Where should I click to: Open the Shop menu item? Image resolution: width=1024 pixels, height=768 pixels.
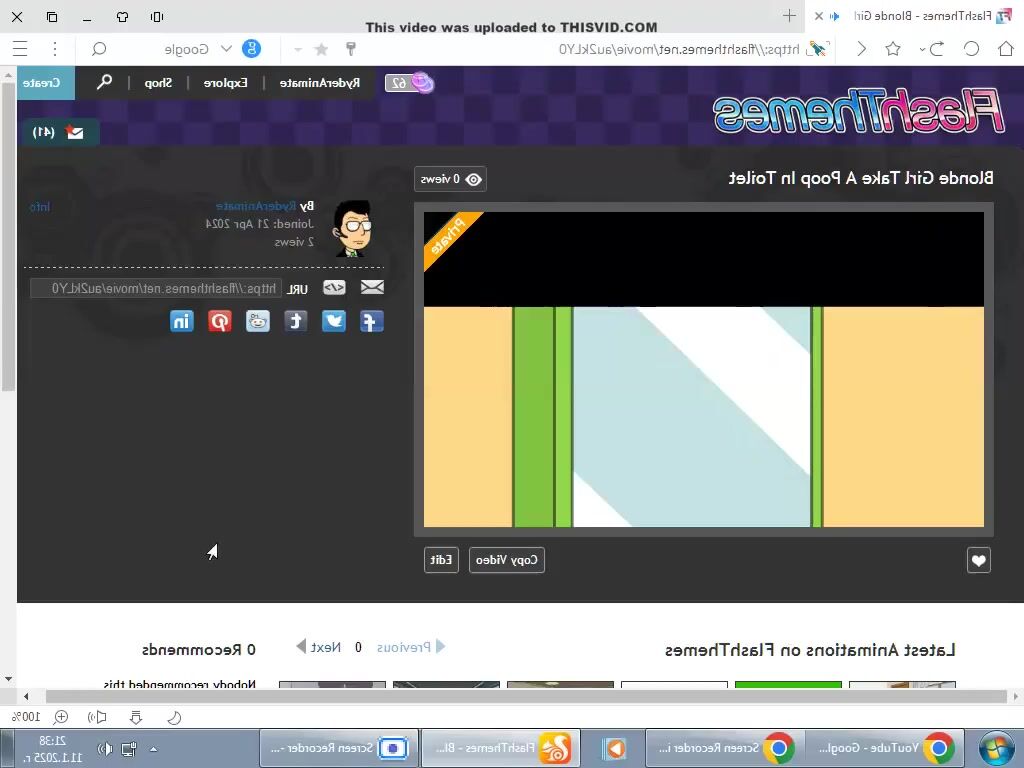pyautogui.click(x=159, y=83)
